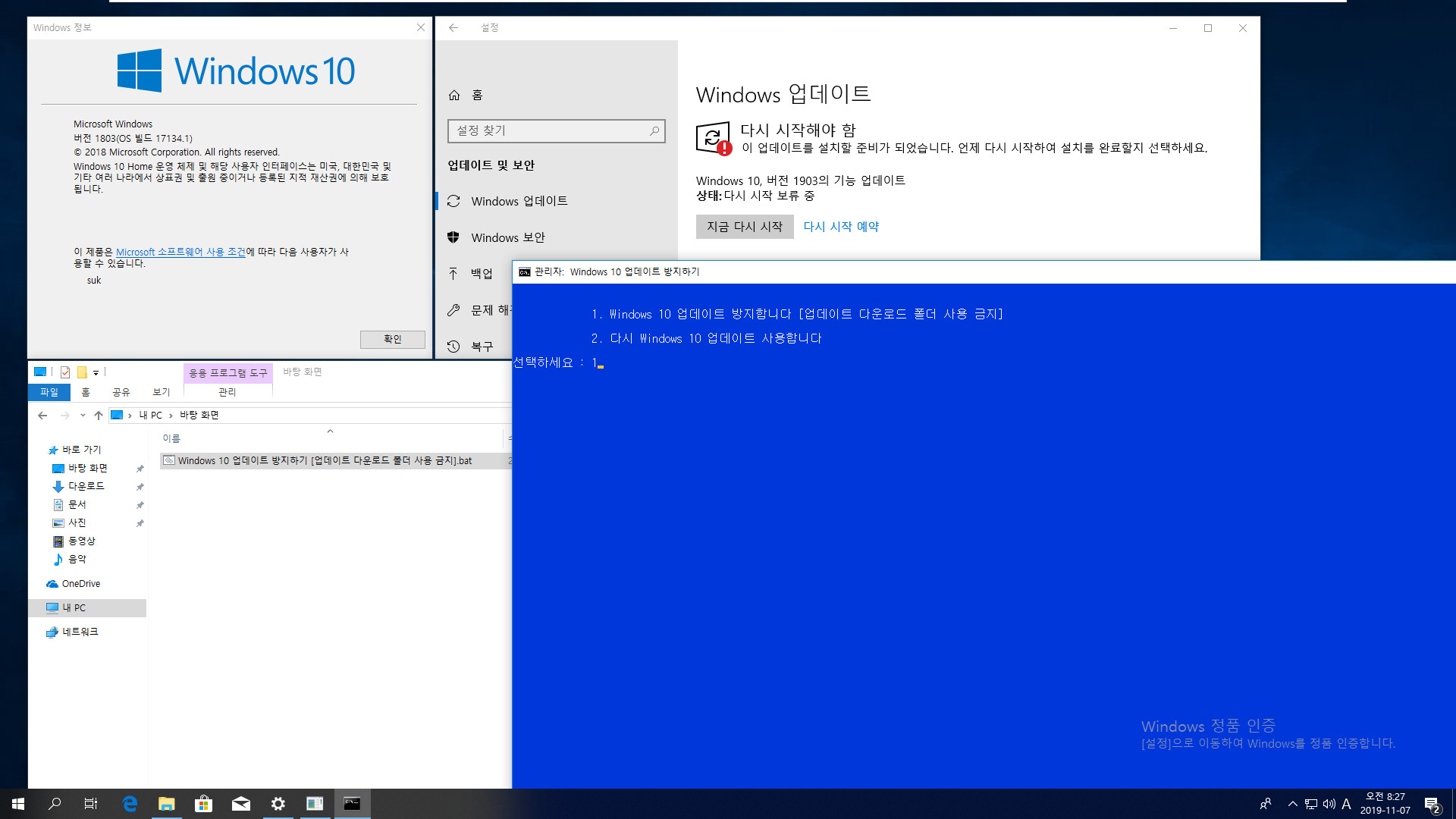Open 공유 tab in File Explorer

point(121,392)
